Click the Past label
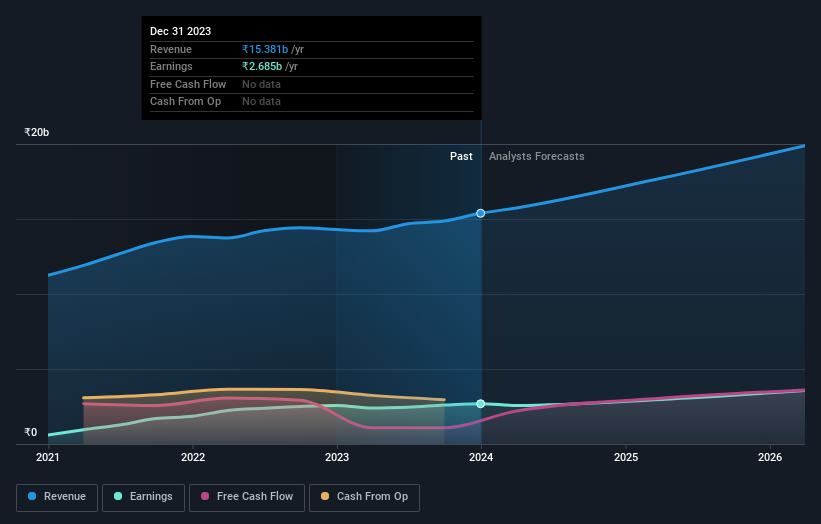The width and height of the screenshot is (821, 524). click(x=461, y=156)
